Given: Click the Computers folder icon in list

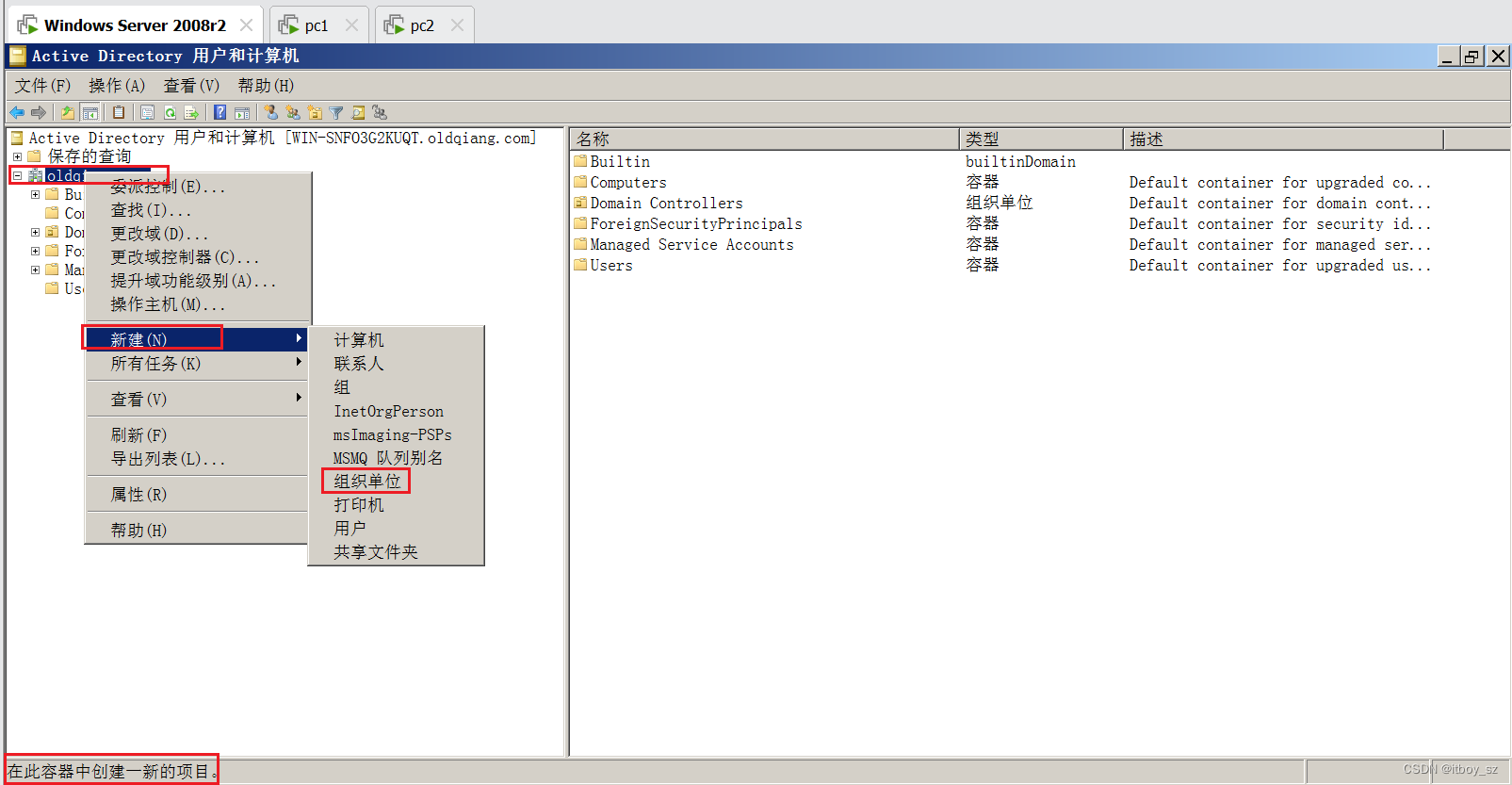Looking at the screenshot, I should [x=580, y=182].
